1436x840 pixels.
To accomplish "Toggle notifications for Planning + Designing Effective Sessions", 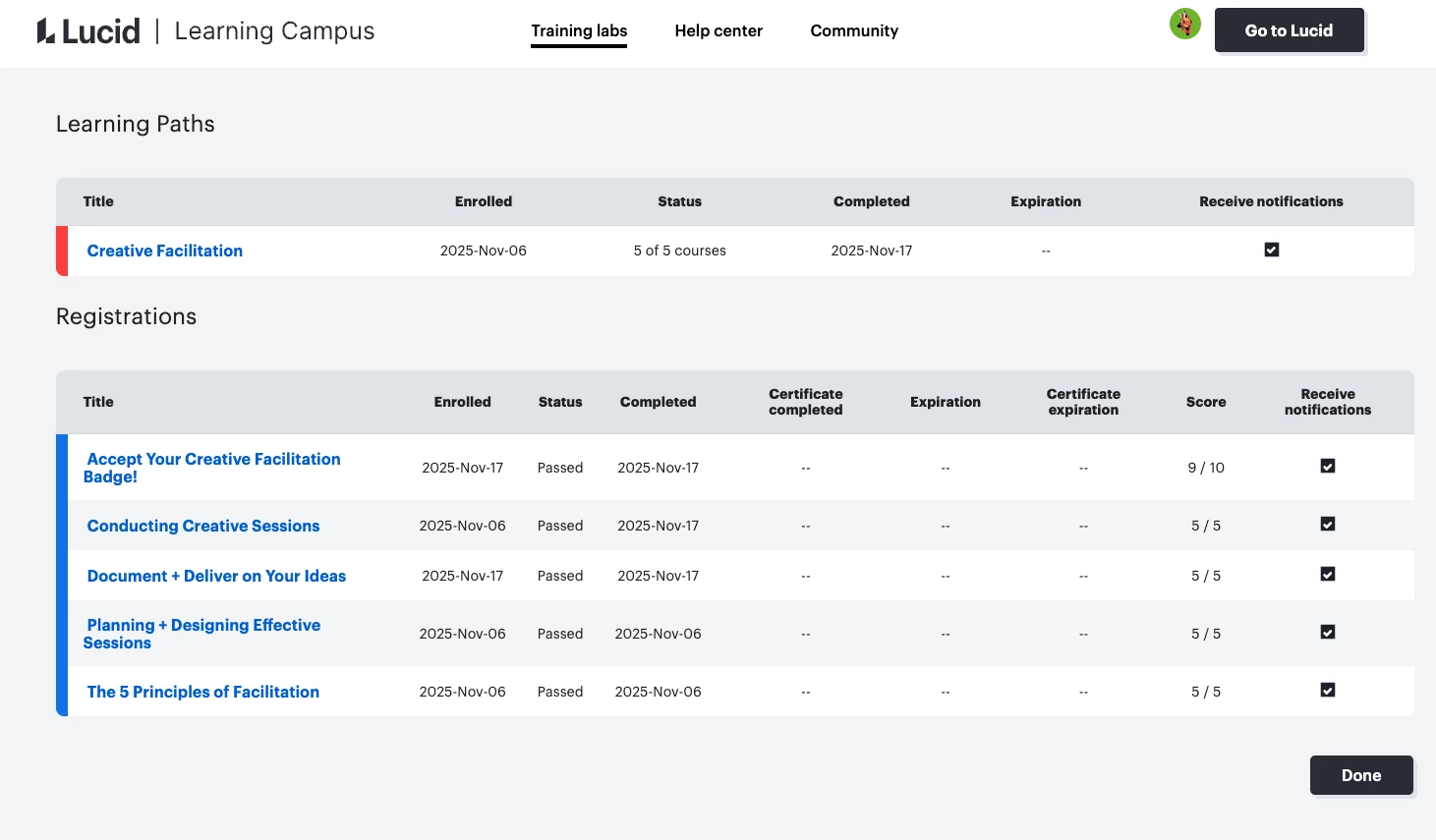I will [1328, 632].
